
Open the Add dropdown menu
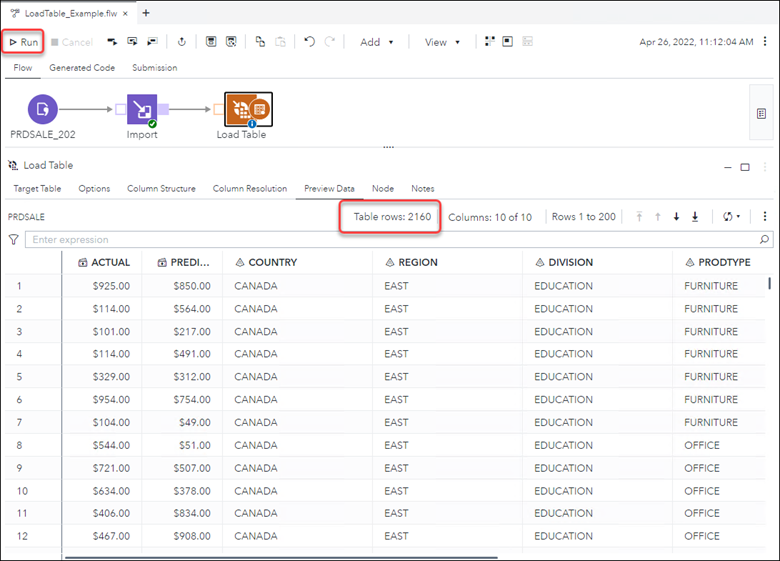tap(377, 42)
